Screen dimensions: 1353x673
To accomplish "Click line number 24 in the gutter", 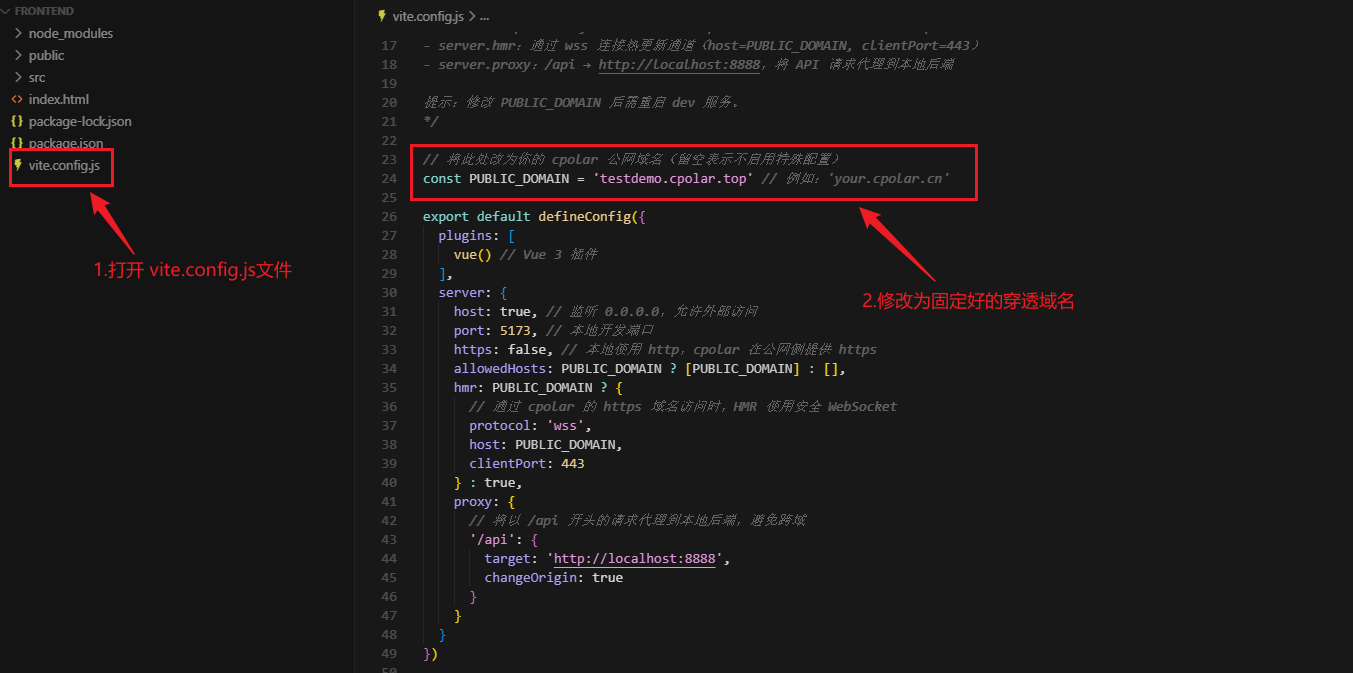I will click(x=389, y=179).
